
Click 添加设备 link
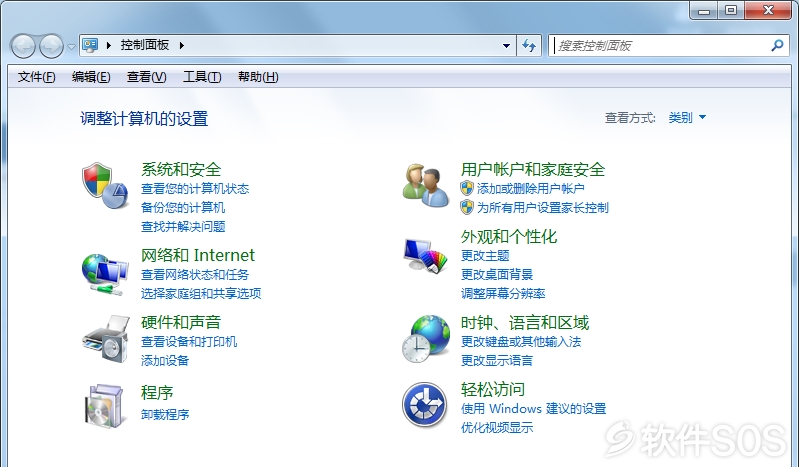(165, 360)
